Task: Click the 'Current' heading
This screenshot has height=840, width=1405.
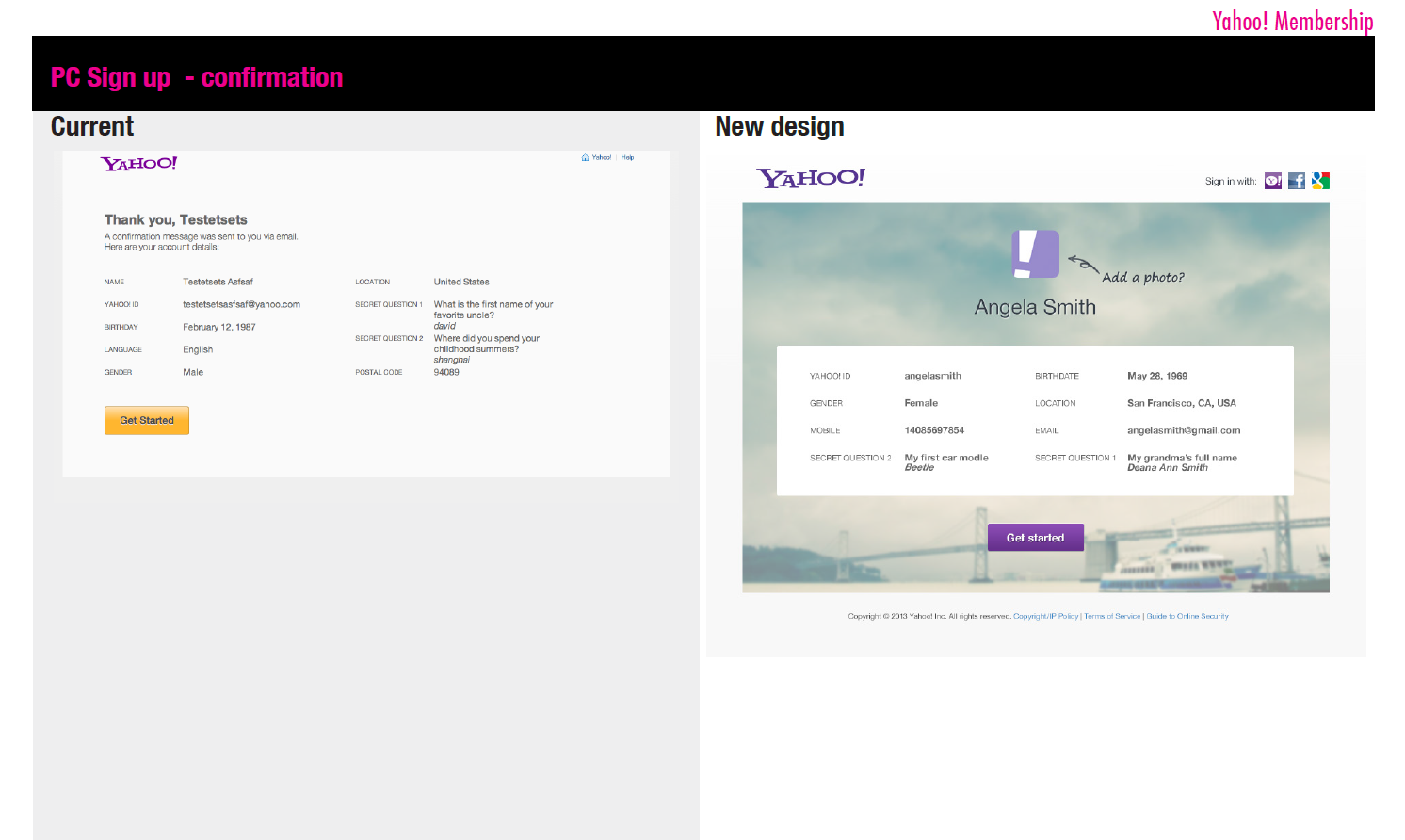Action: pyautogui.click(x=92, y=126)
